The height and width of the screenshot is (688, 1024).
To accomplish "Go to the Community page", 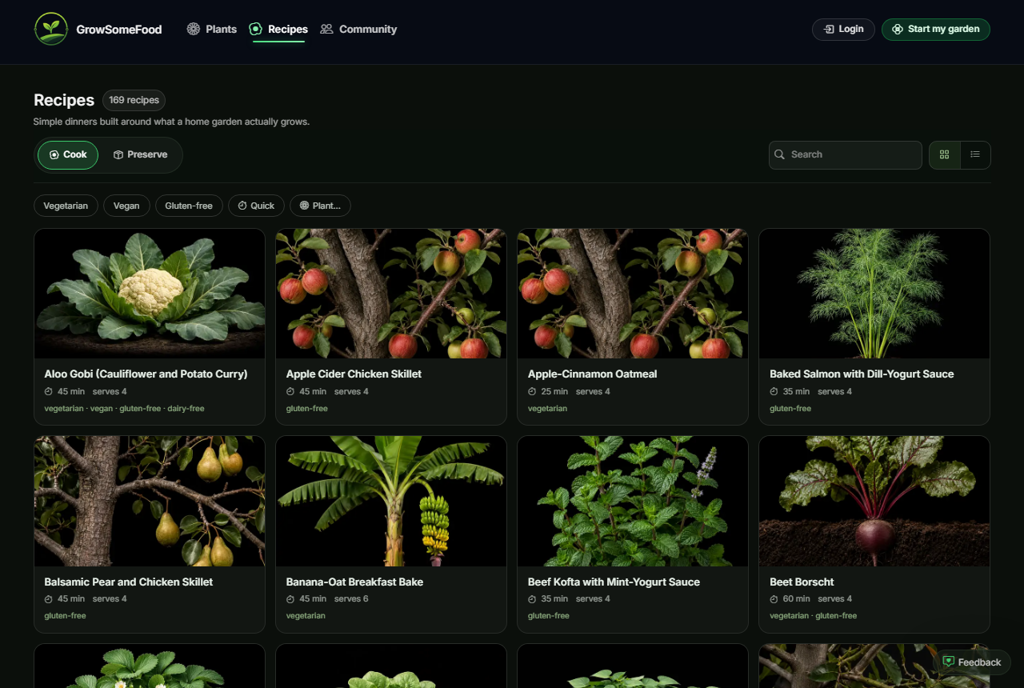I will pos(359,29).
